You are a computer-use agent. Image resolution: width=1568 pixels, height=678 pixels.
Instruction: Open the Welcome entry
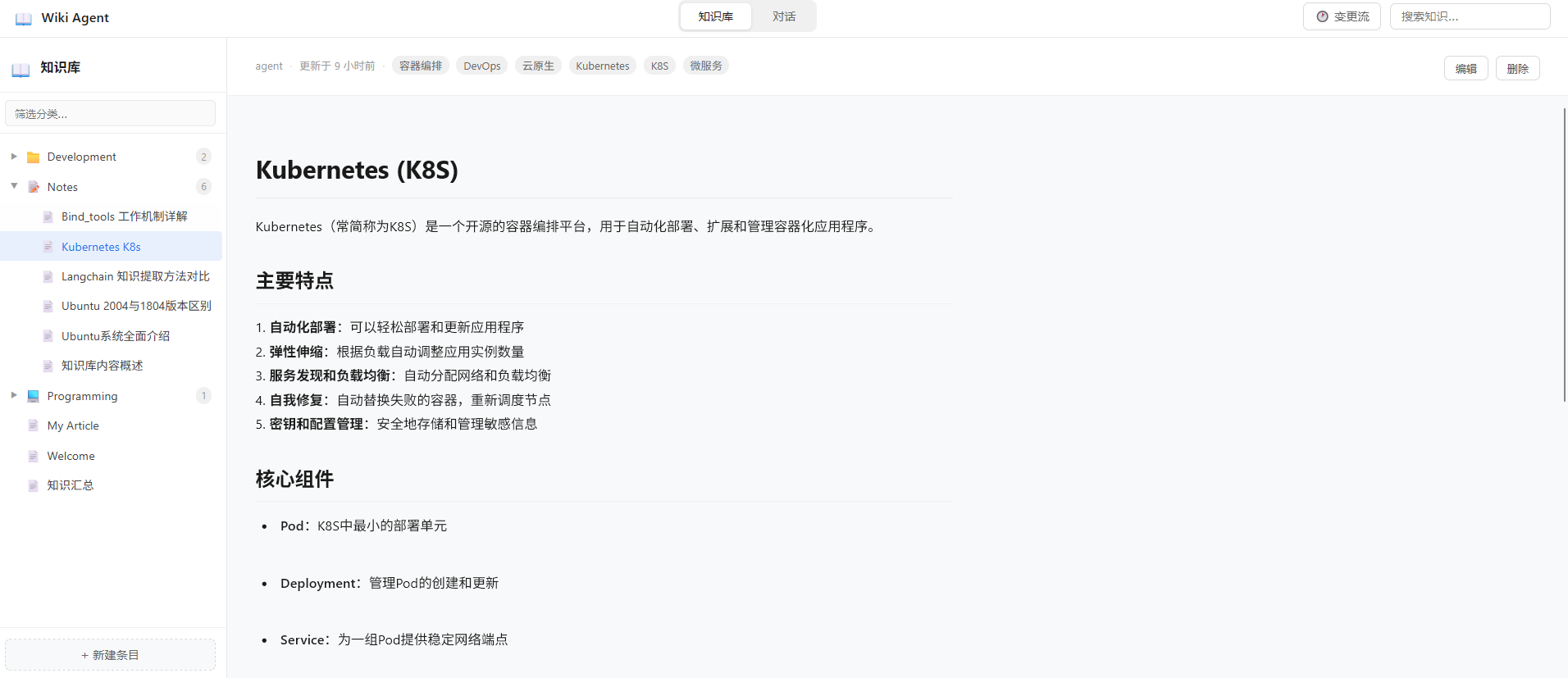[112, 456]
